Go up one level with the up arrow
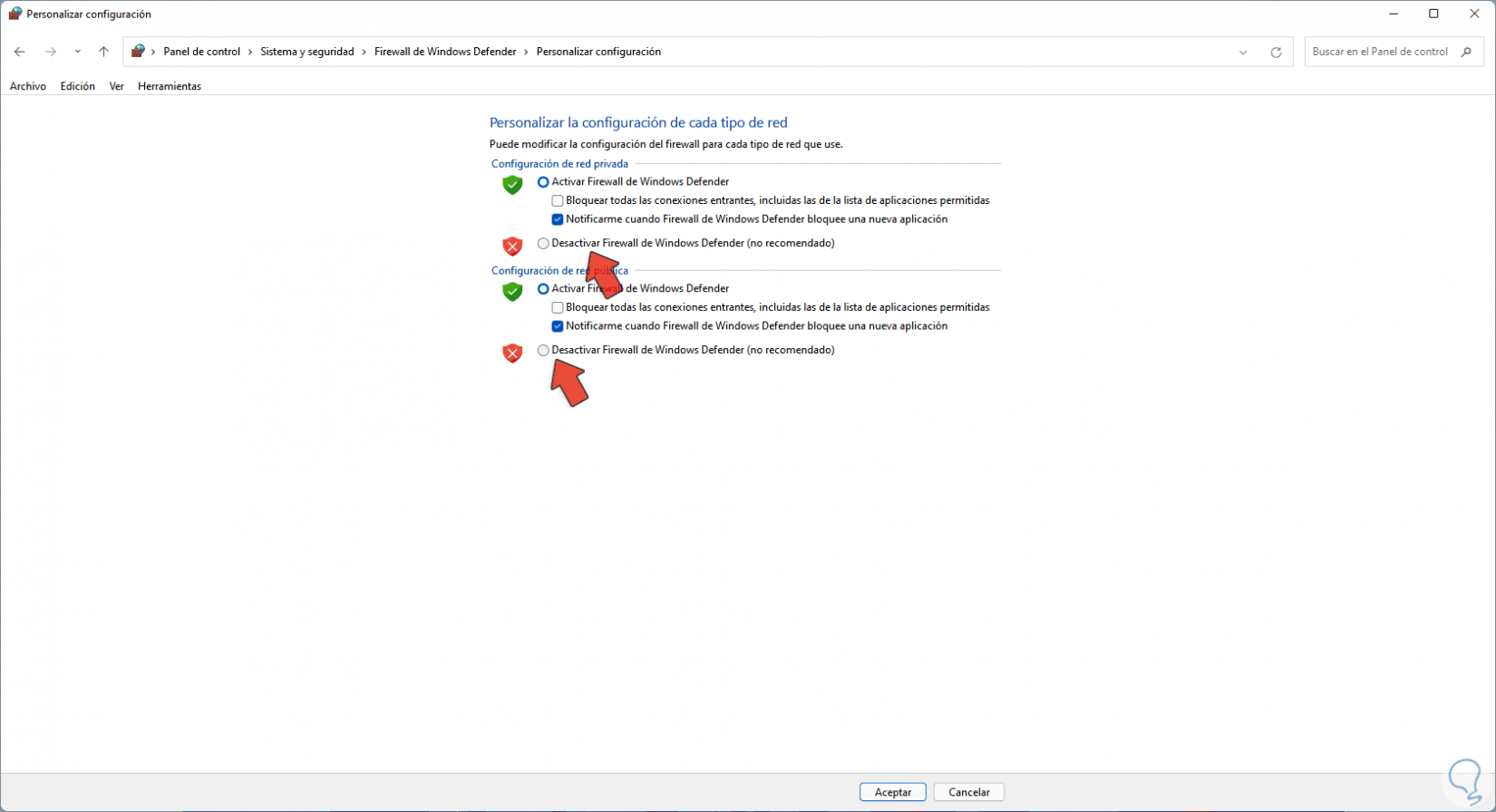Screen dimensions: 1496x812 pyautogui.click(x=103, y=52)
